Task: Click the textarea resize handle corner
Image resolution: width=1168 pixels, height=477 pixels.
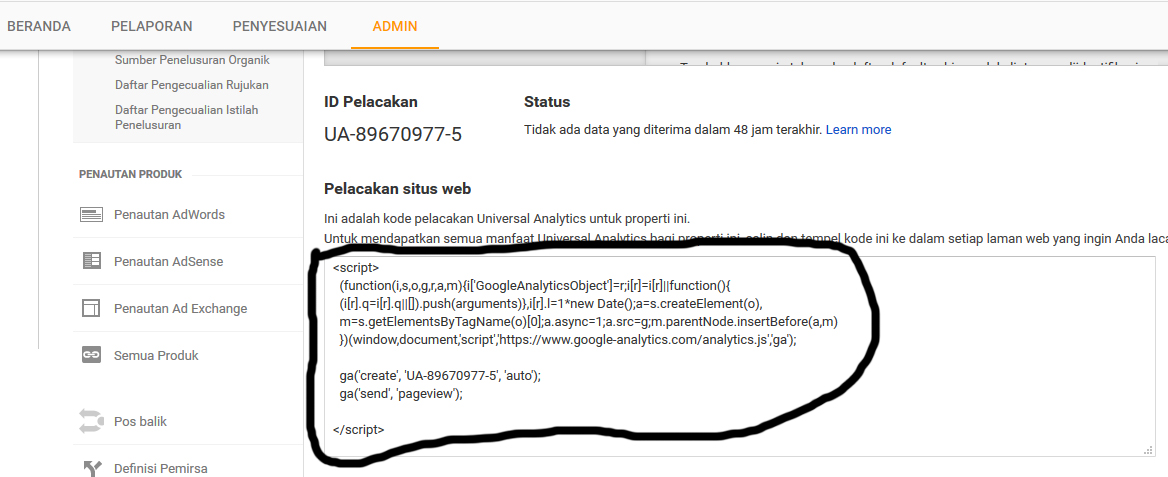Action: 1149,450
